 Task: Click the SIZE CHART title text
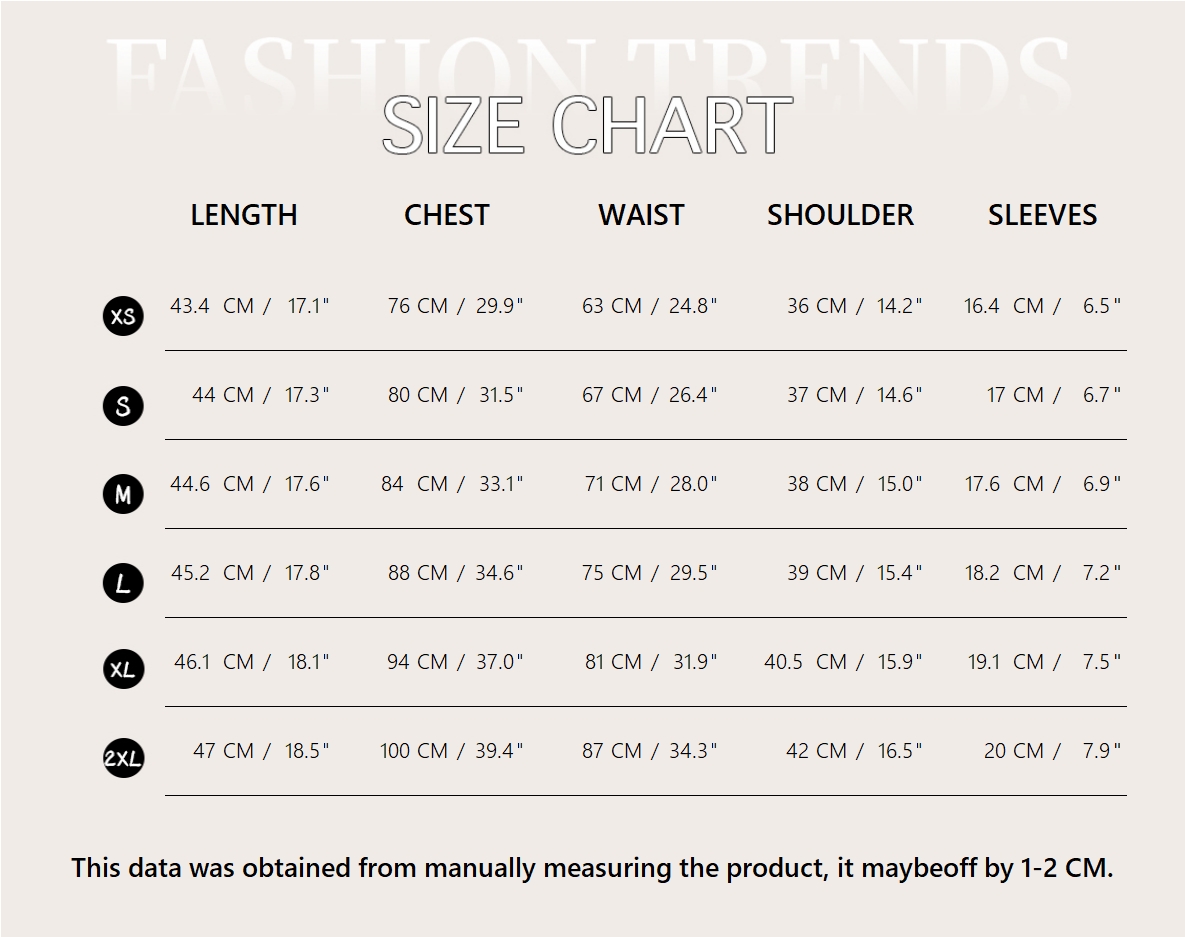click(587, 126)
